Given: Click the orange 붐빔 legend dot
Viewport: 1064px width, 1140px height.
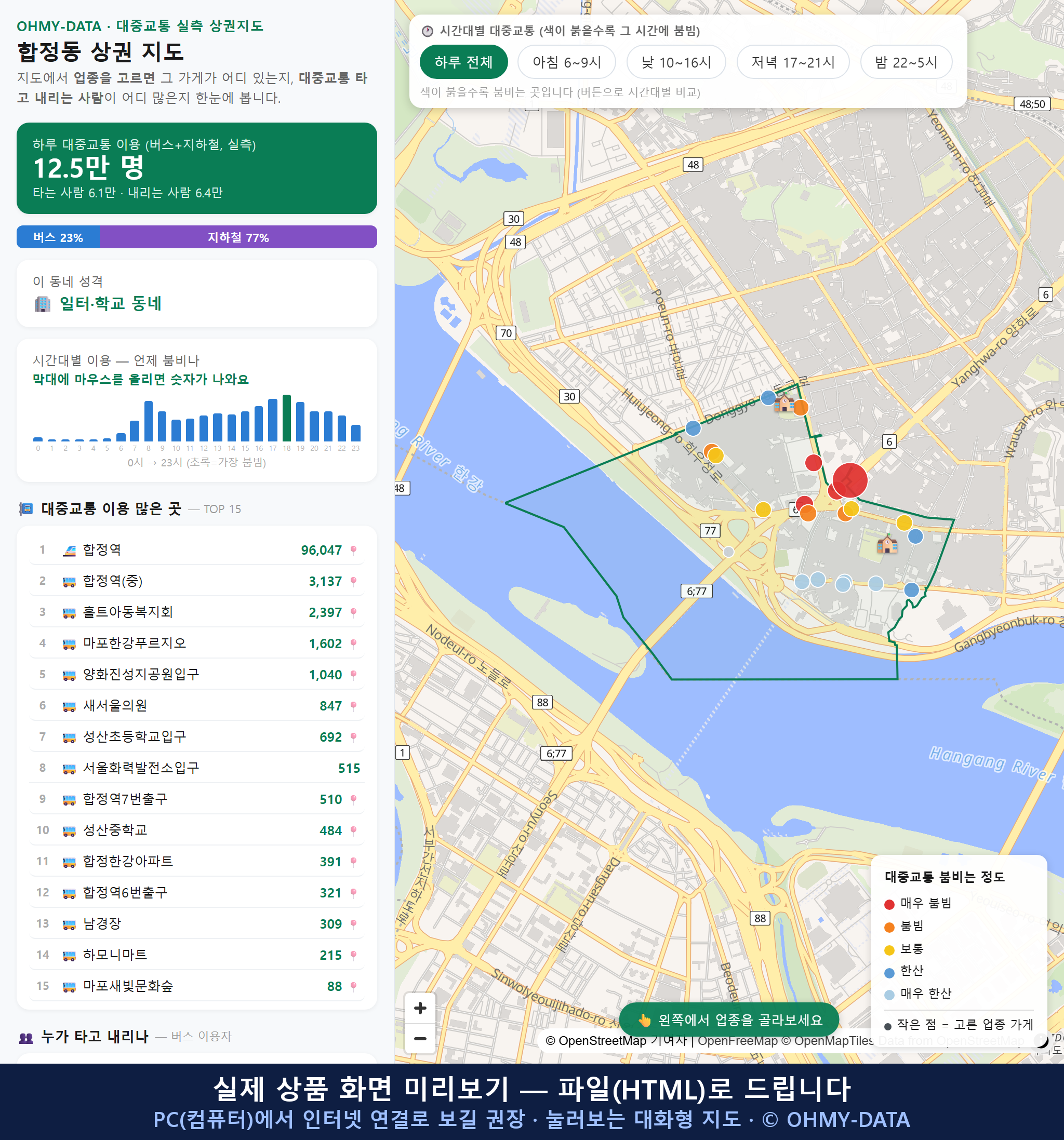Looking at the screenshot, I should click(889, 927).
